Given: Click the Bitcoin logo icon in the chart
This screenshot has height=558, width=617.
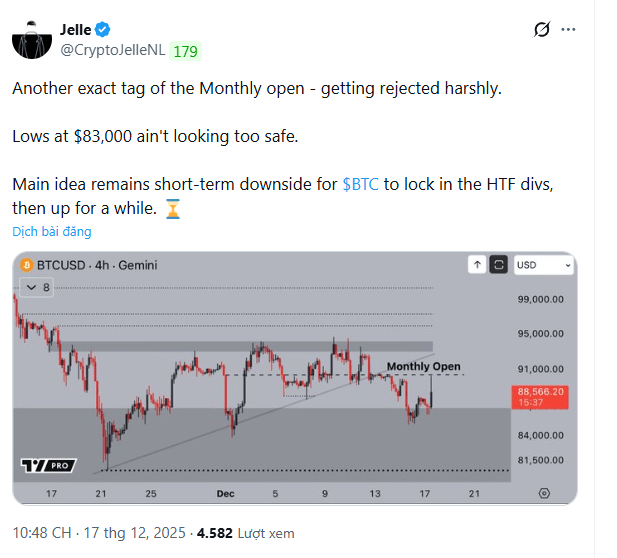Looking at the screenshot, I should pos(25,265).
